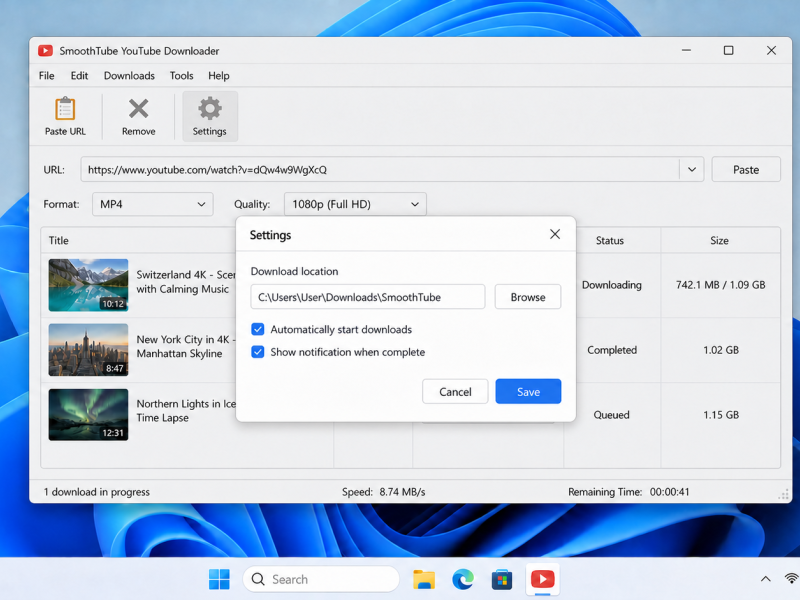Image resolution: width=800 pixels, height=600 pixels.
Task: Click the Switzerland 4K title text
Action: (x=186, y=282)
